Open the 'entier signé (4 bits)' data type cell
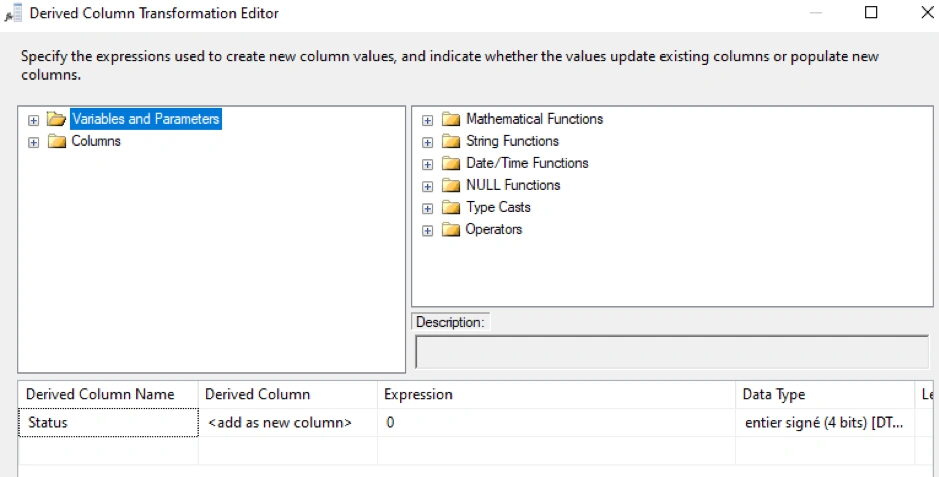The height and width of the screenshot is (477, 939). click(x=825, y=423)
